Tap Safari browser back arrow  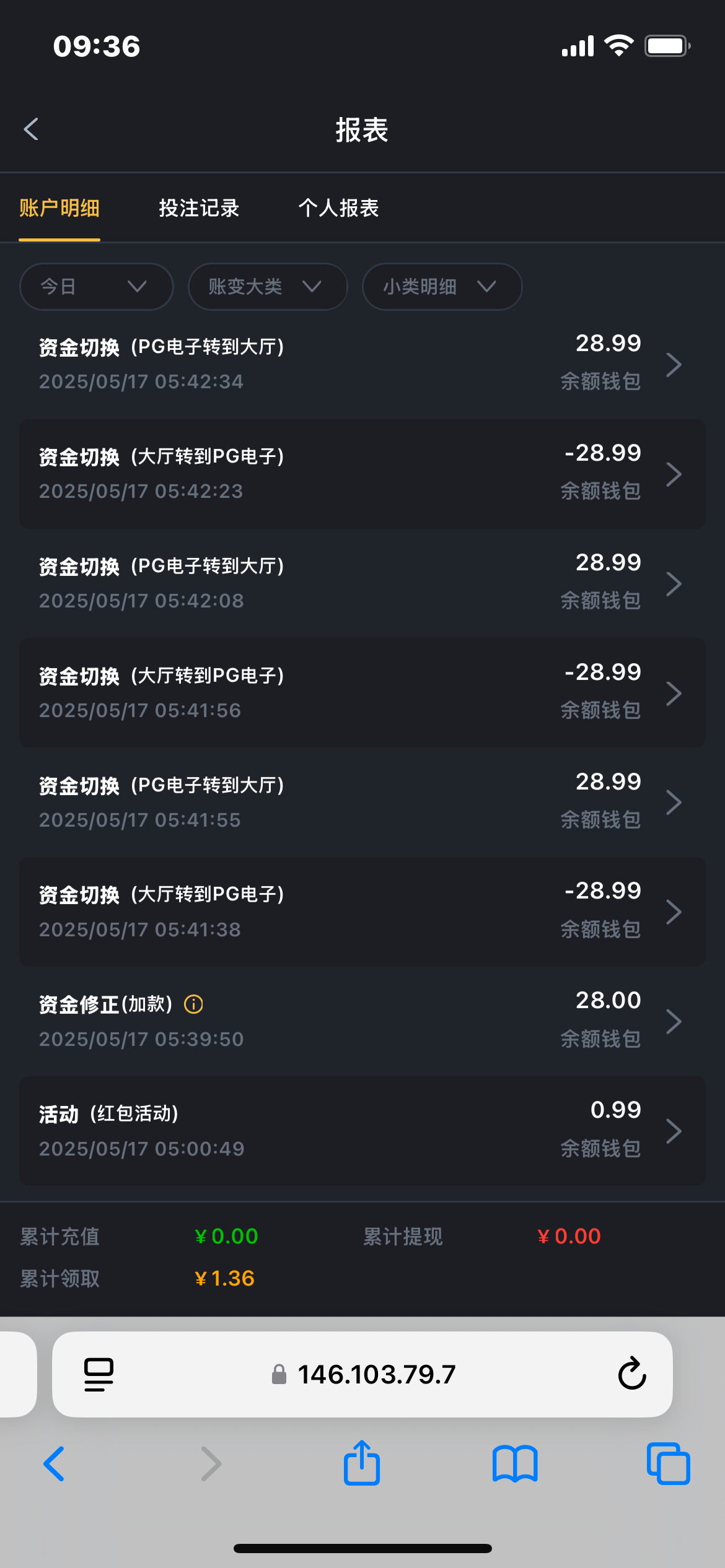pos(55,1463)
